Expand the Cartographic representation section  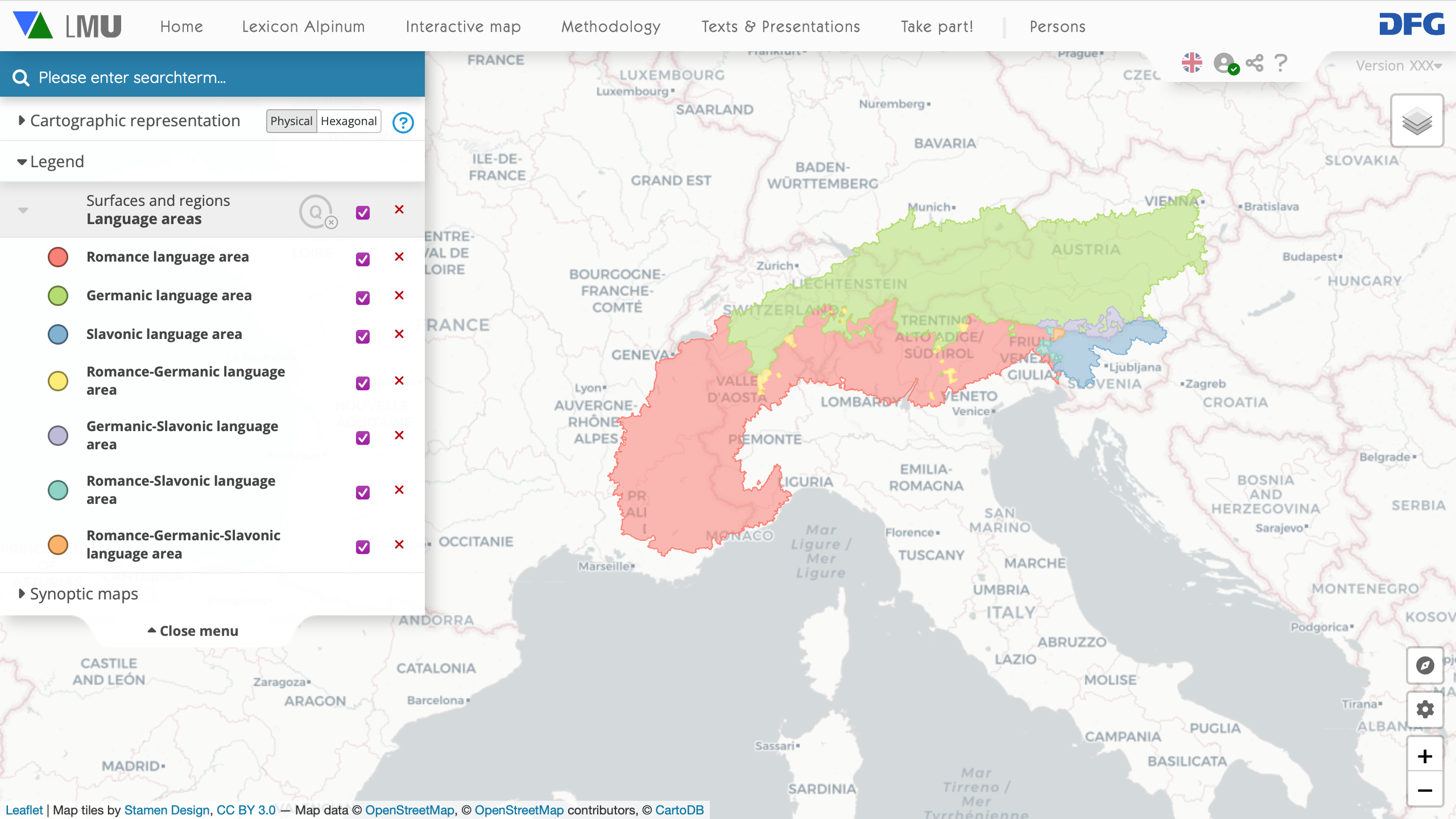pyautogui.click(x=135, y=121)
